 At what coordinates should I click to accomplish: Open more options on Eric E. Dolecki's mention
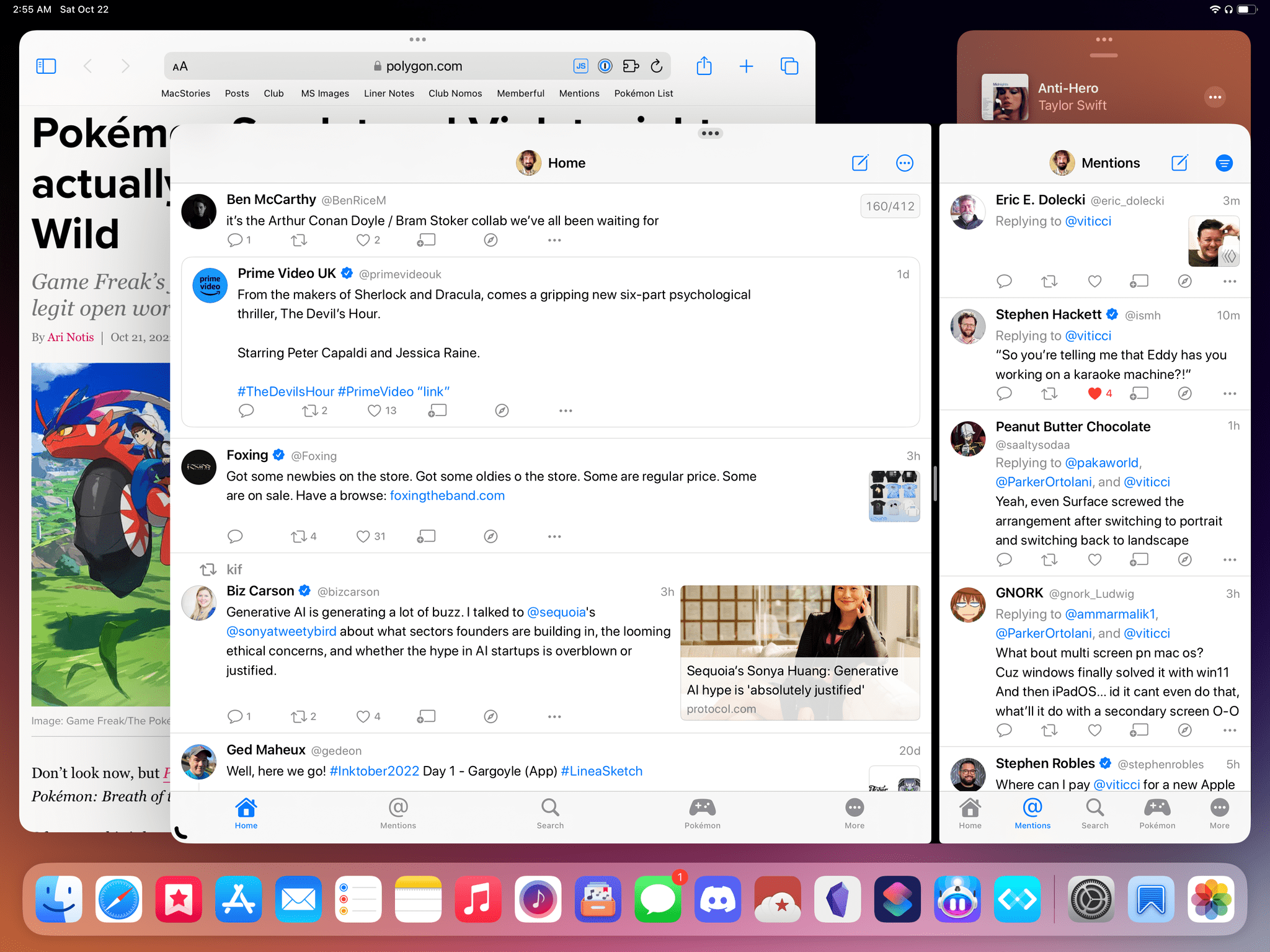1230,282
